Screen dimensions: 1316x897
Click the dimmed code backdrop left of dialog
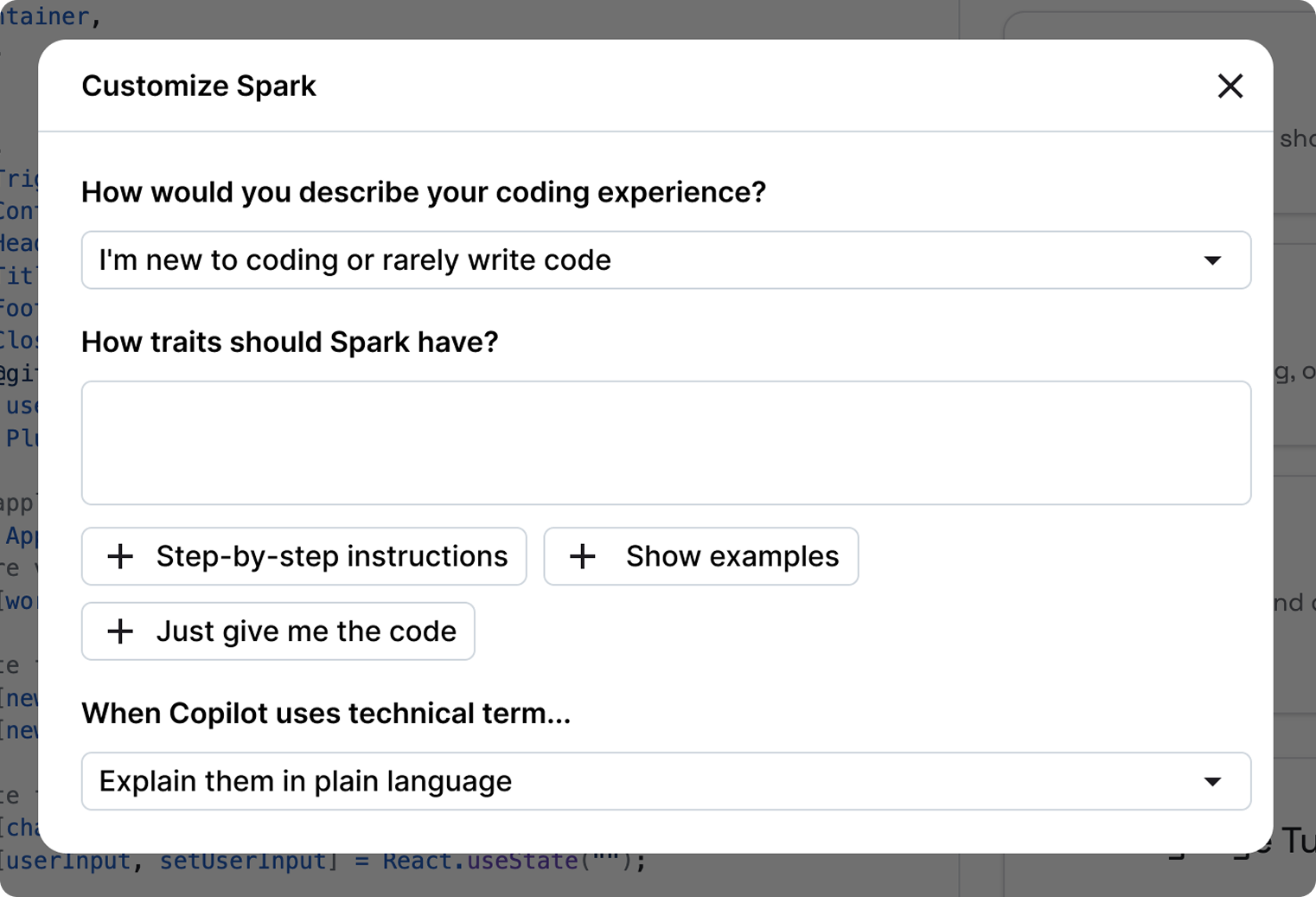[x=18, y=432]
